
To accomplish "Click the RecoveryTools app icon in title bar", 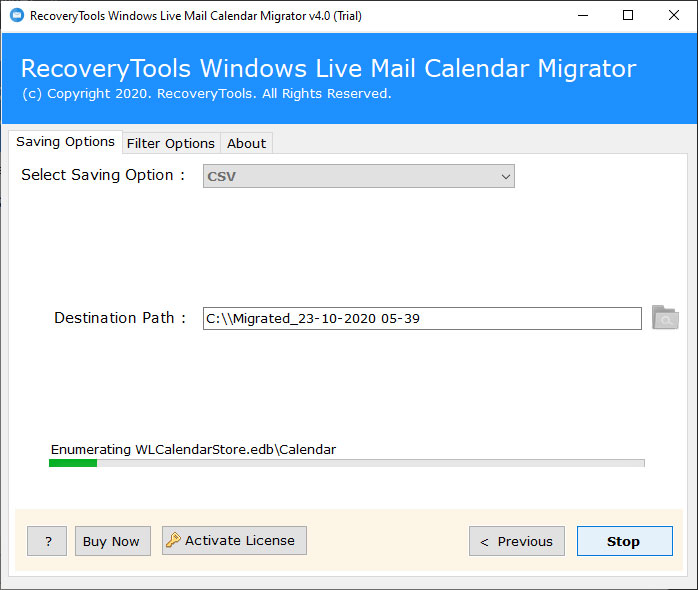I will (x=16, y=16).
